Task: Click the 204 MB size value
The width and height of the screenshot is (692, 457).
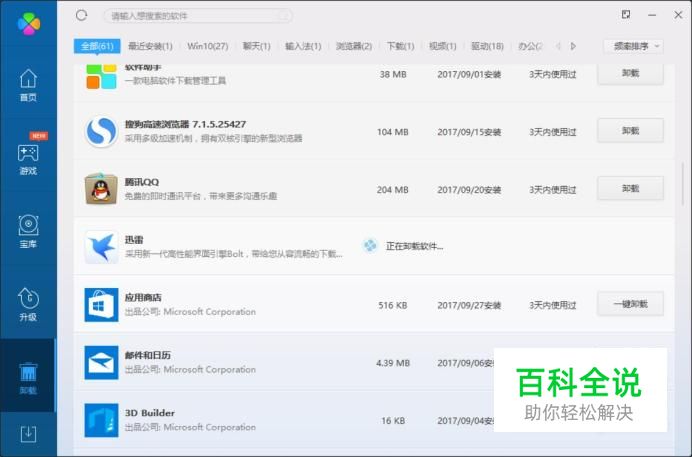Action: [x=392, y=190]
